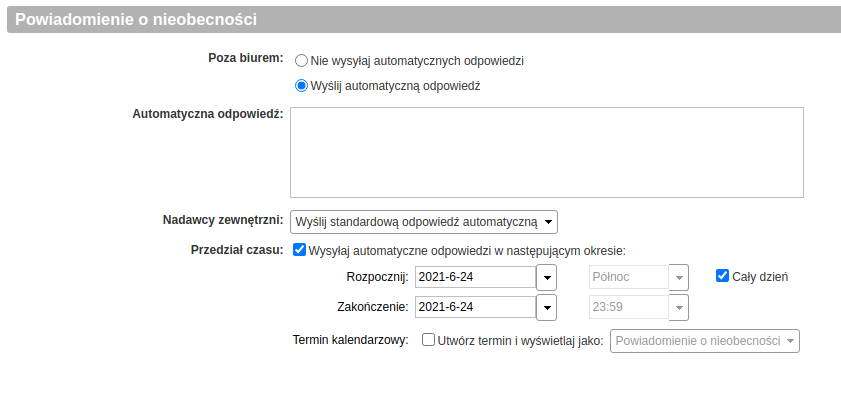This screenshot has width=841, height=406.
Task: Click the 'Powiadomienie o nieobecności' section header
Action: point(424,19)
